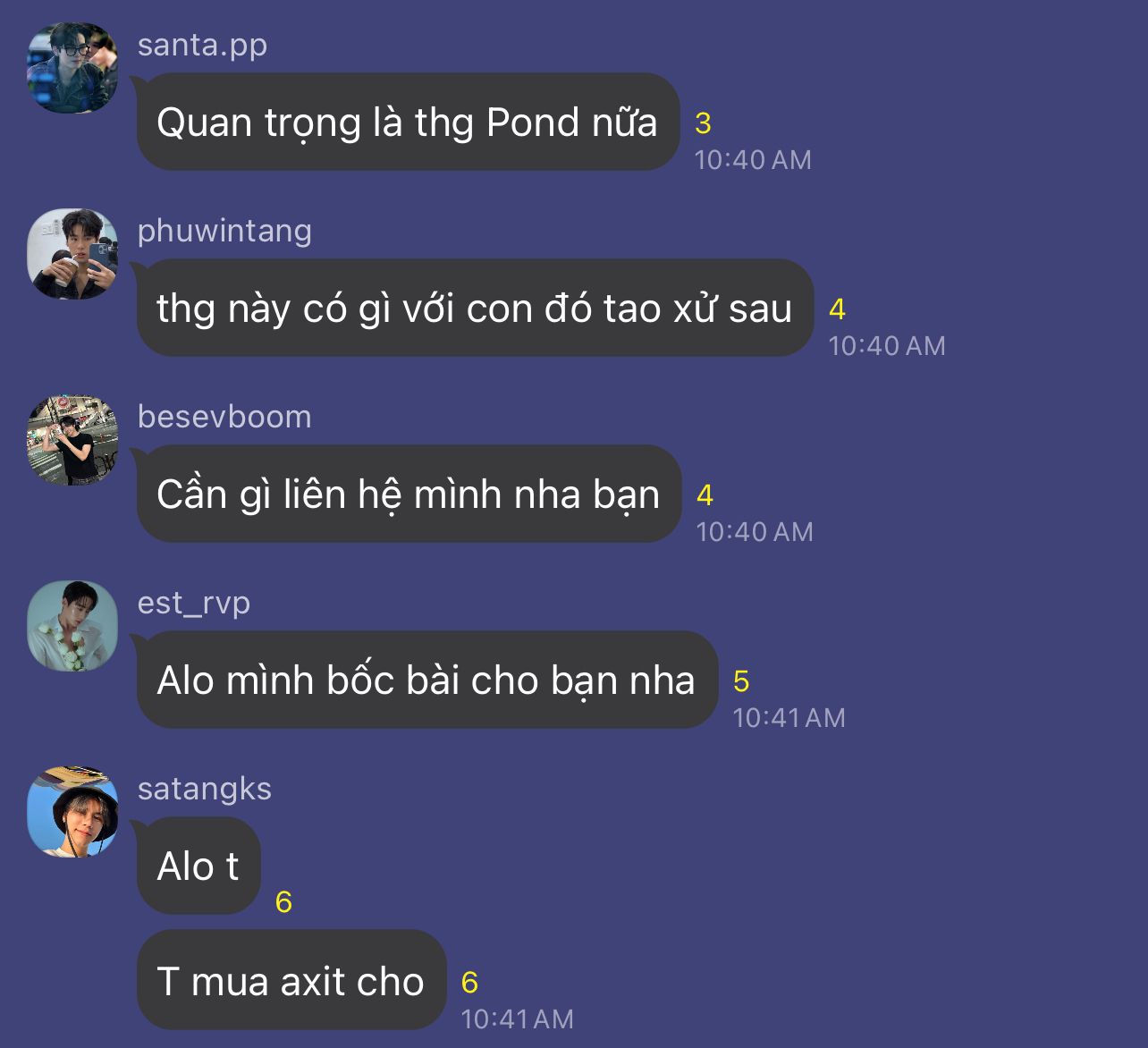Open besevboom's avatar photo

click(72, 440)
